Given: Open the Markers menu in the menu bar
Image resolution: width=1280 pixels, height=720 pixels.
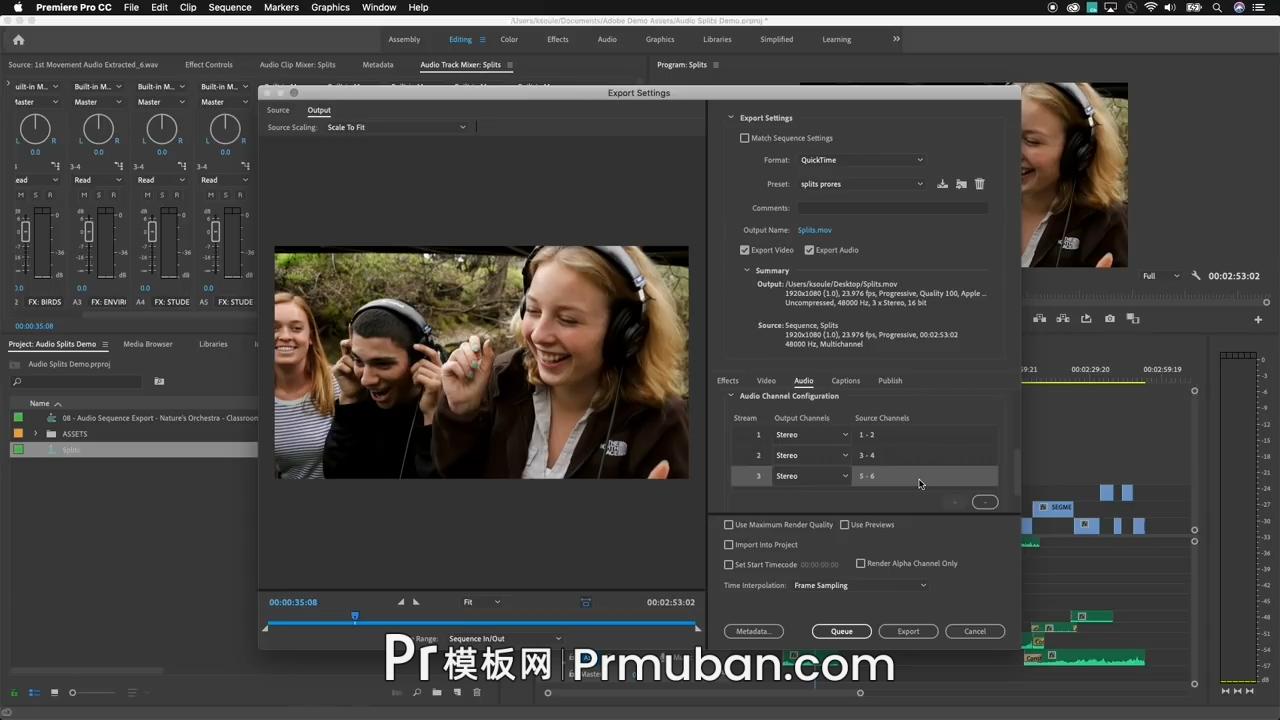Looking at the screenshot, I should click(281, 7).
